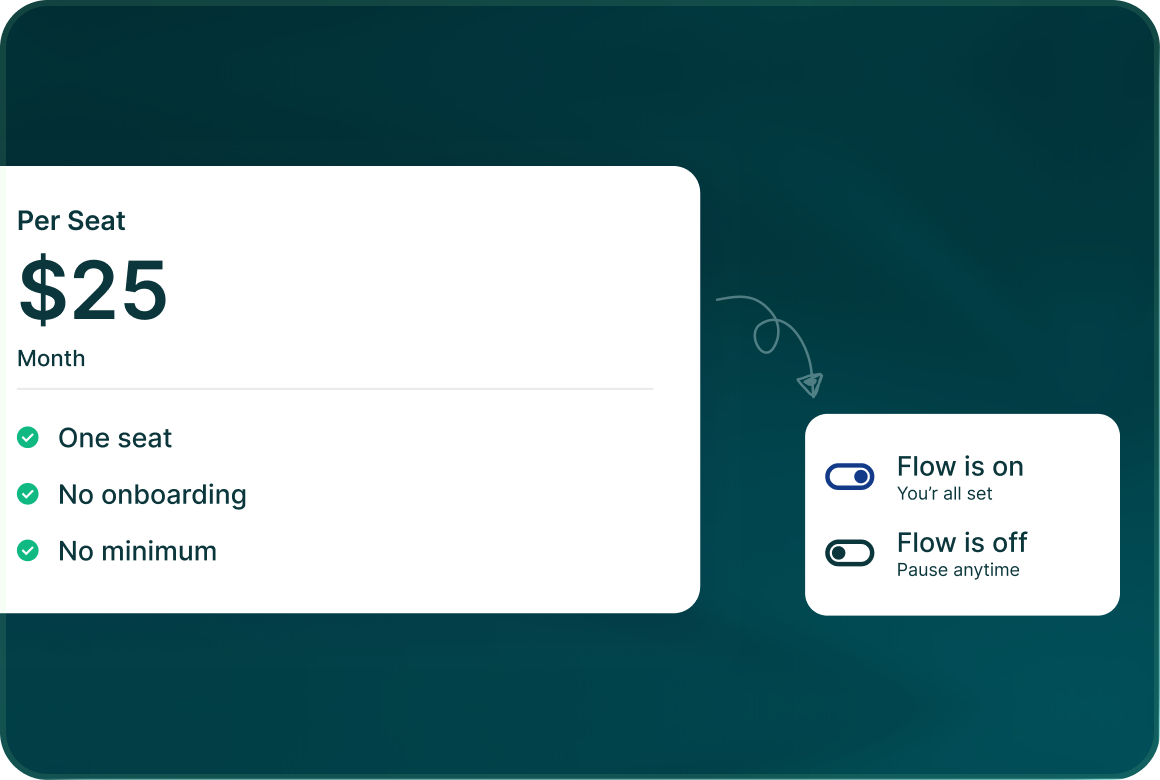Click the "You'r all set" subtitle
1160x780 pixels.
[x=944, y=494]
